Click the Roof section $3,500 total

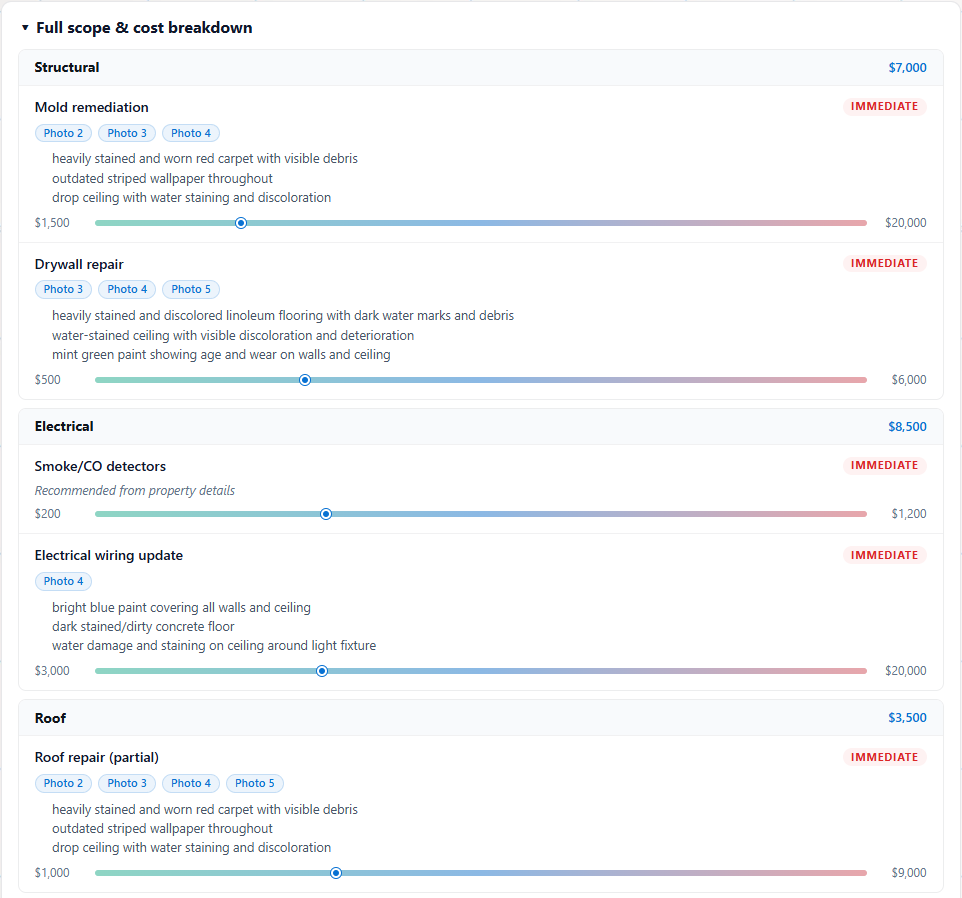coord(907,718)
